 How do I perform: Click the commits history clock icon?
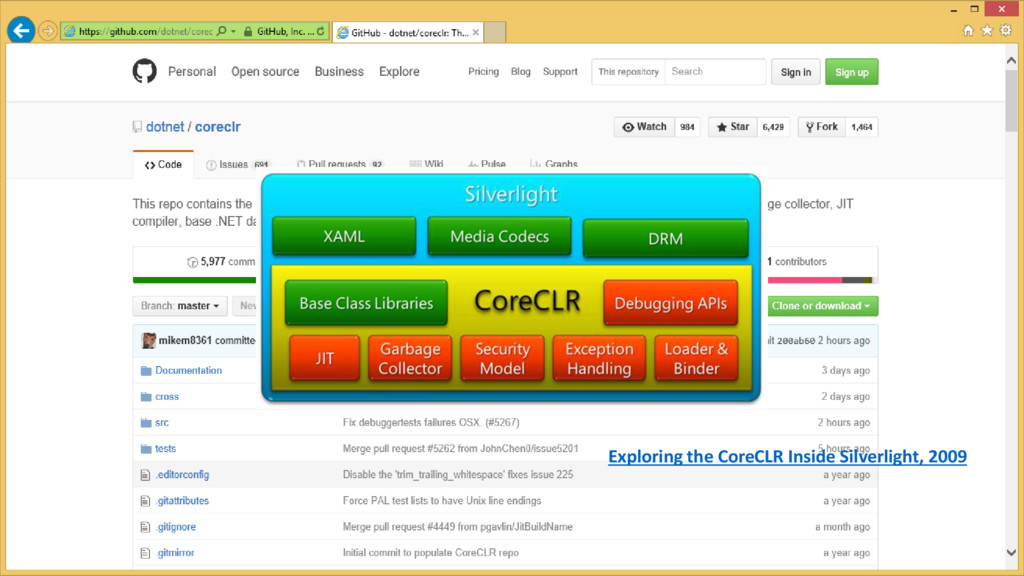coord(192,262)
